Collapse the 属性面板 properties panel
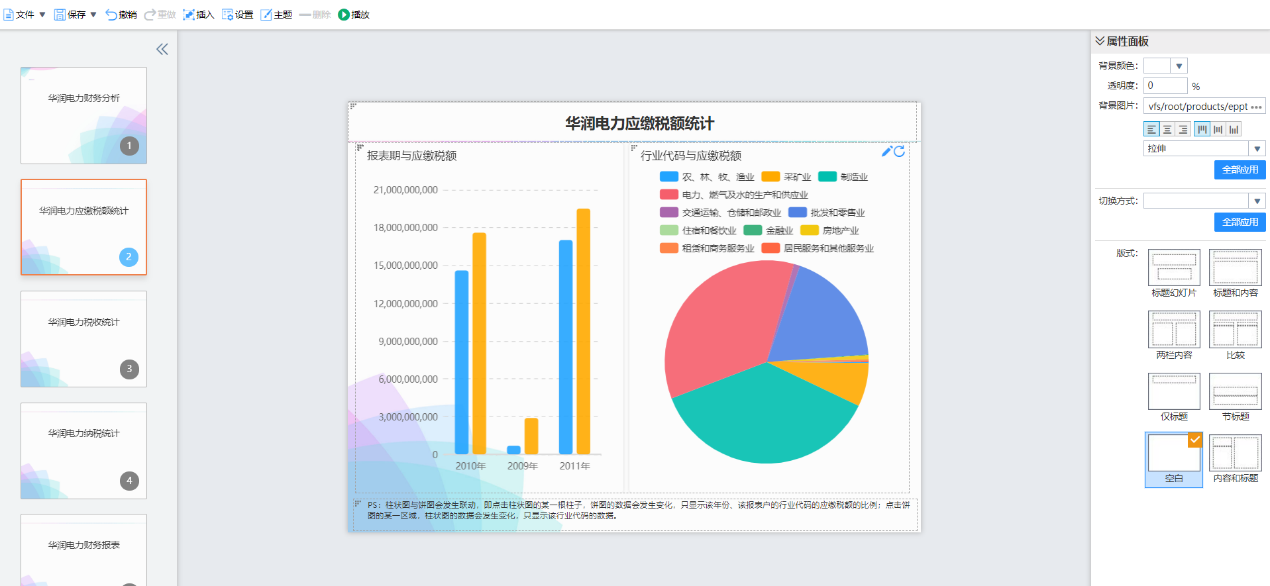The height and width of the screenshot is (586, 1270). click(x=1100, y=41)
